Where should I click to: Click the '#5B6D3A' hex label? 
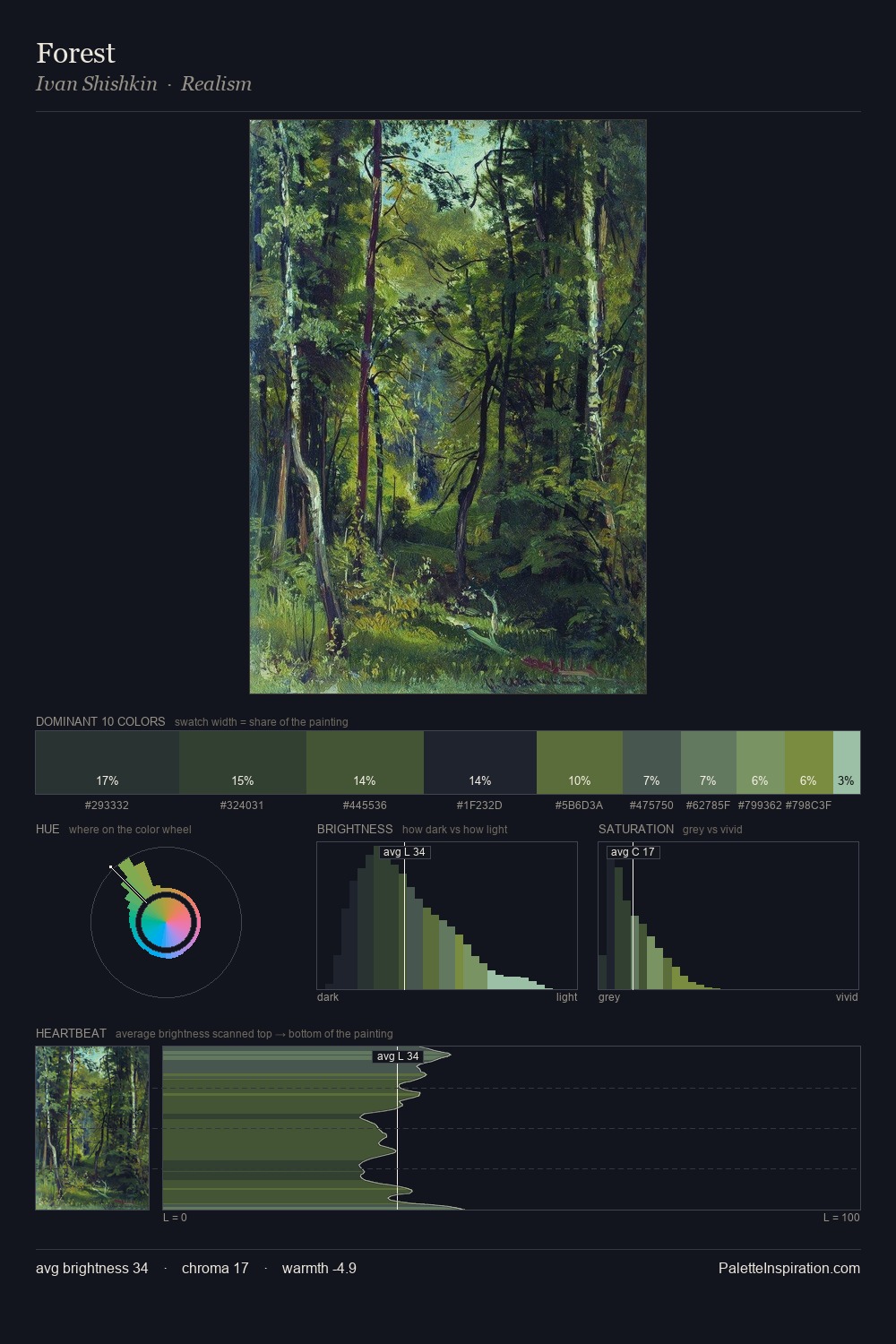pos(579,806)
